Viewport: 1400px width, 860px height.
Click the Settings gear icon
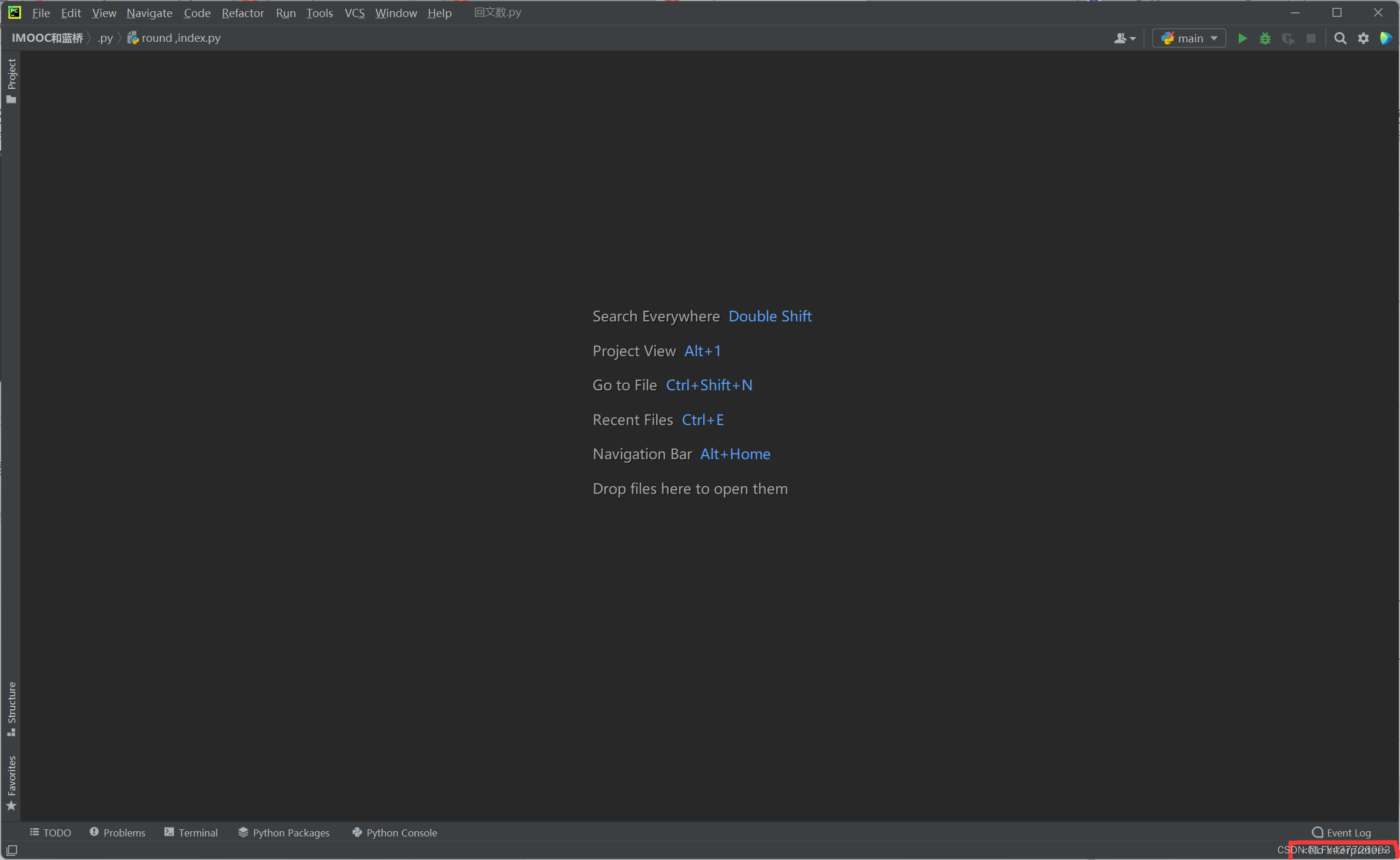(1363, 38)
